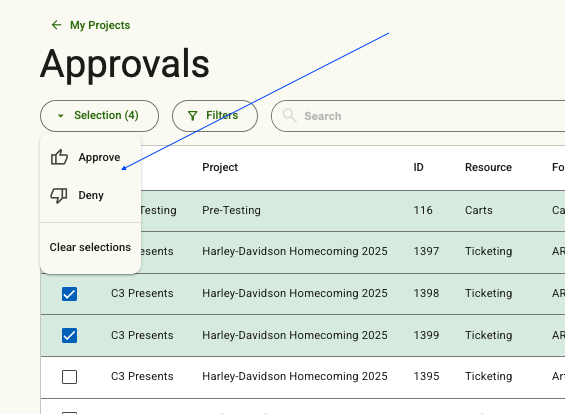Select Clear selections menu option
Screen dimensions: 565x414
coord(90,247)
